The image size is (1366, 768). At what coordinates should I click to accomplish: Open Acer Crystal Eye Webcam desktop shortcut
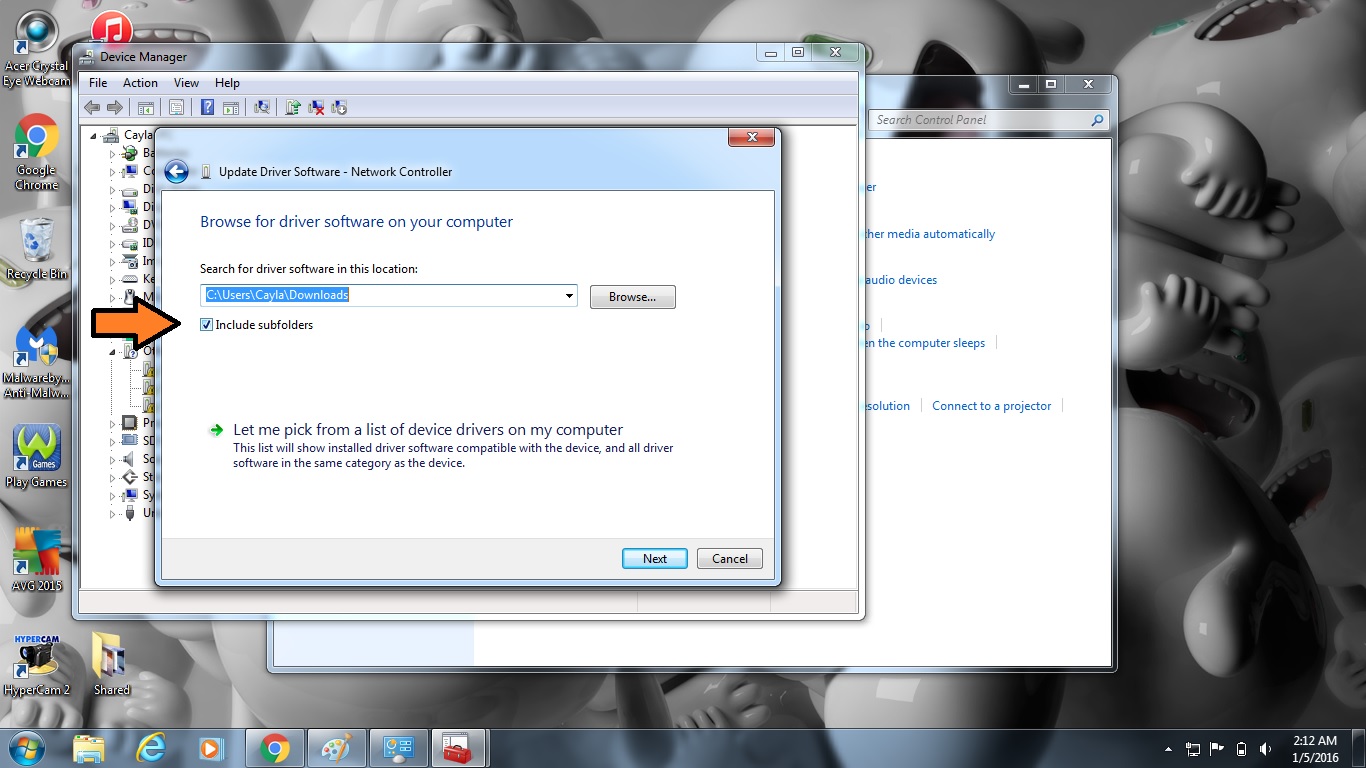pyautogui.click(x=37, y=48)
